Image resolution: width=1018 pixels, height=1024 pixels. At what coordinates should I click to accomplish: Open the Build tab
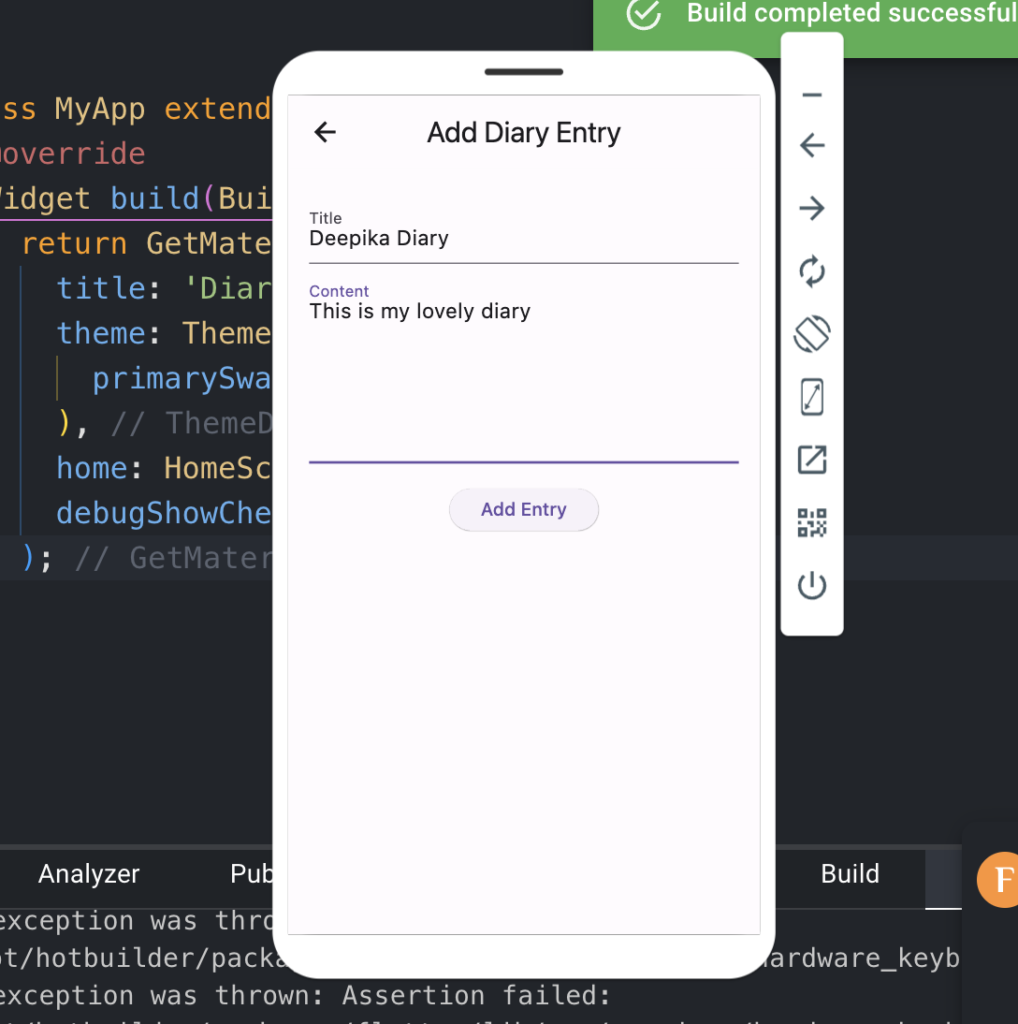click(x=850, y=874)
